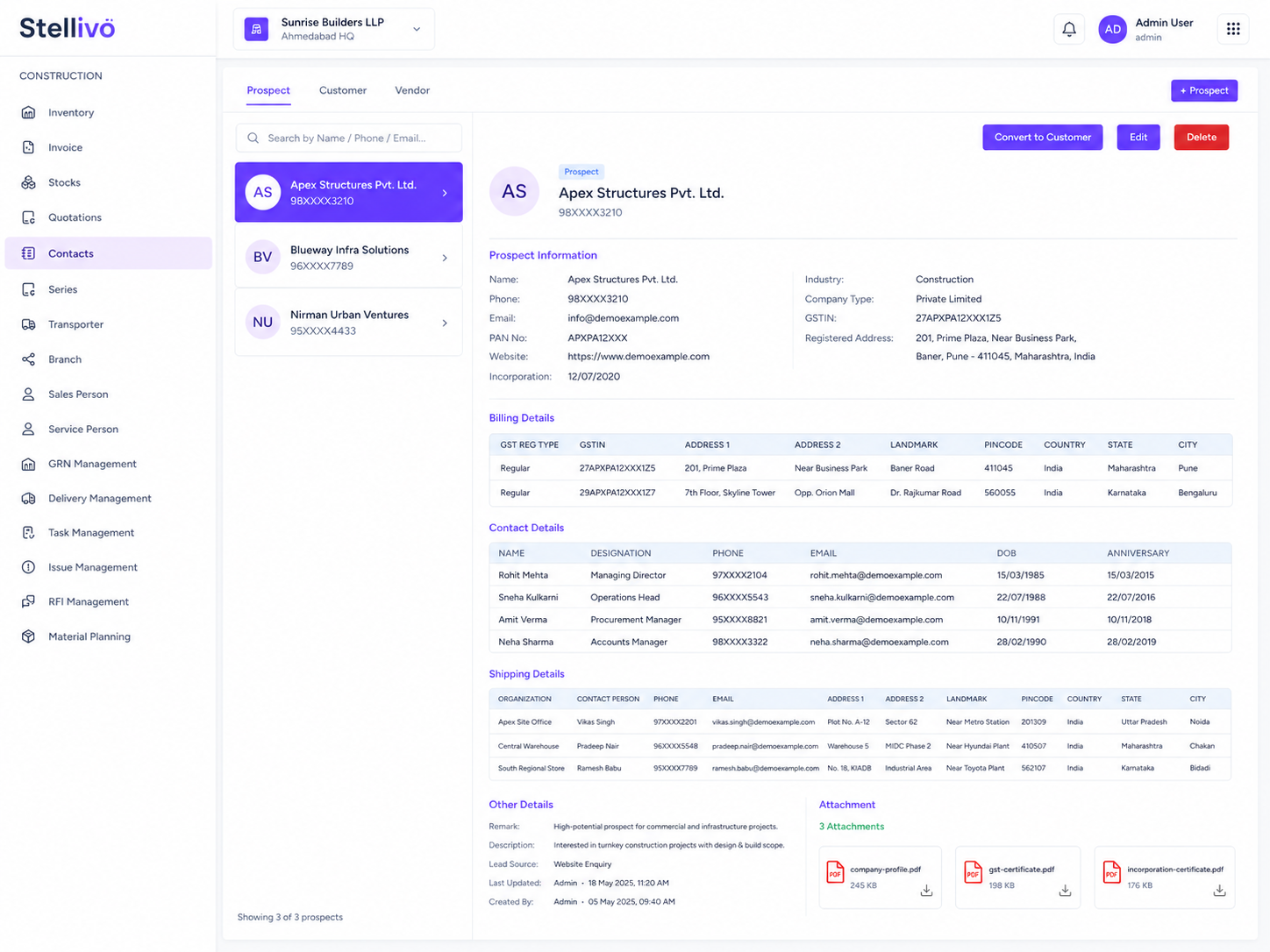Open Apex Structures entry chevron

click(x=445, y=193)
